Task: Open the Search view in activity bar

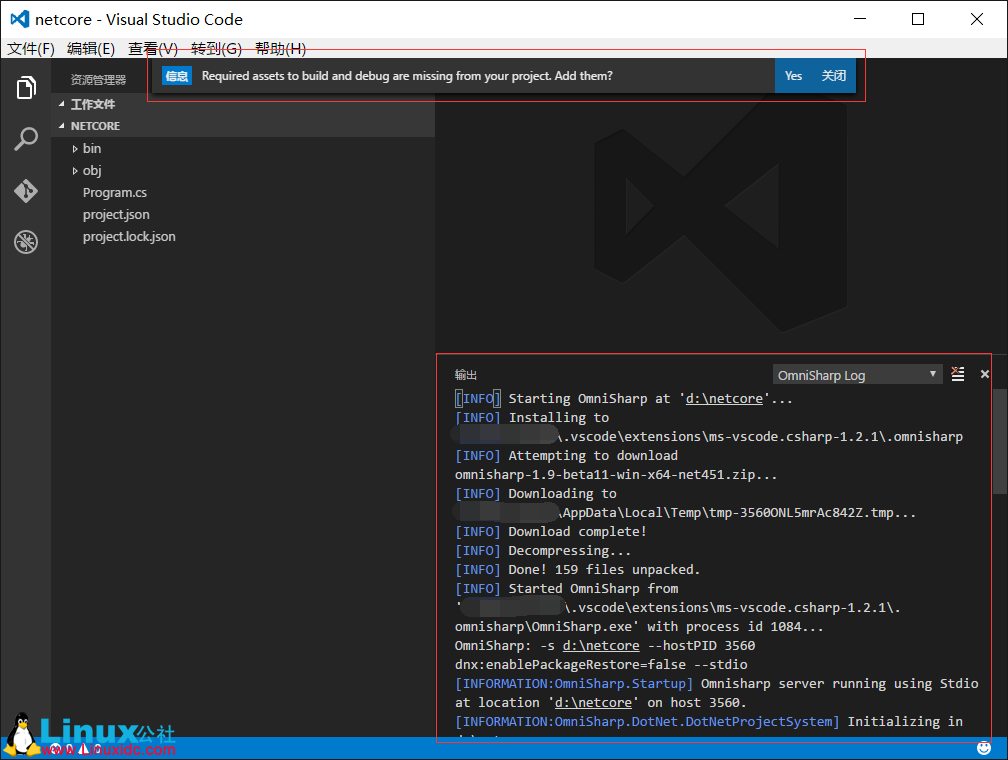Action: click(x=26, y=139)
